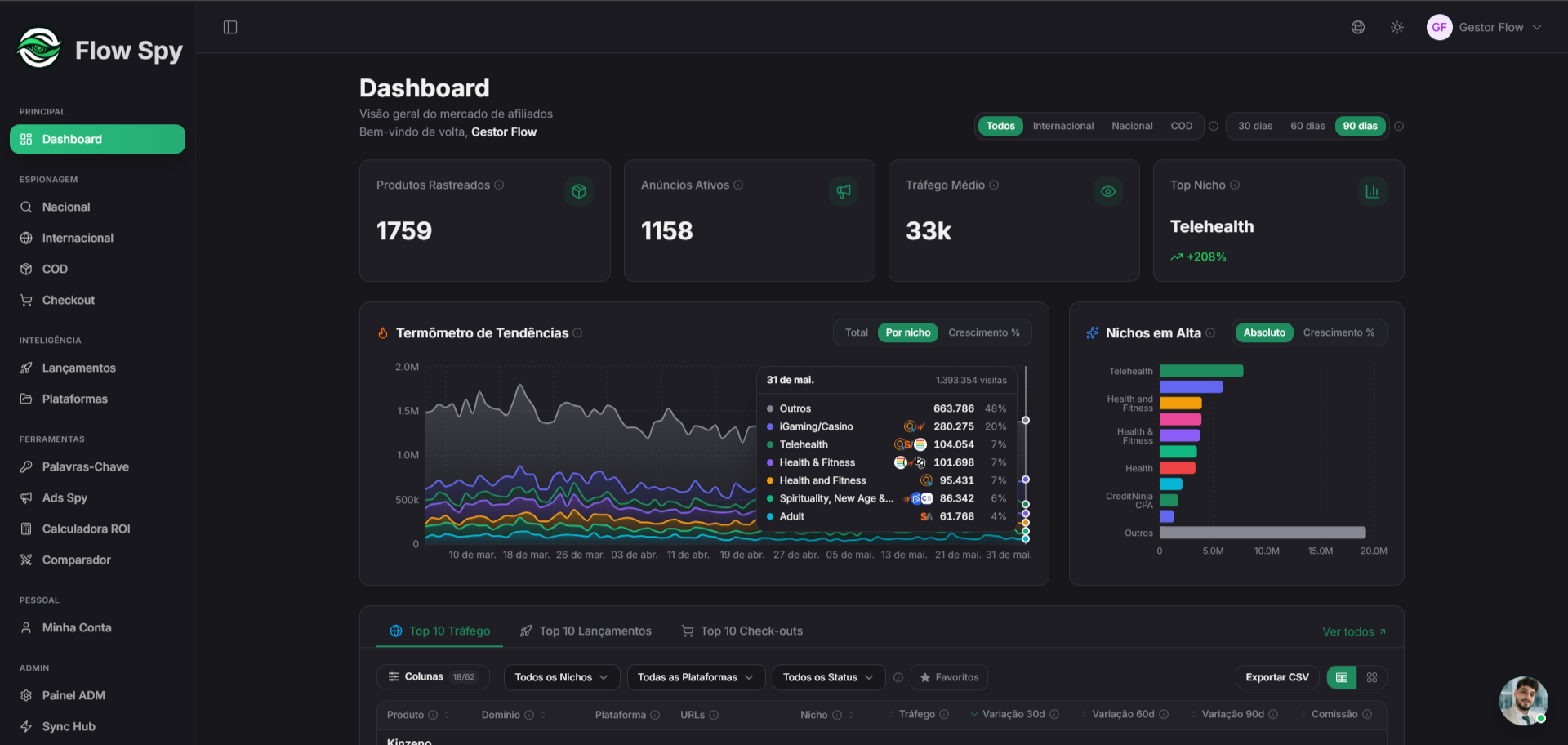Collapse the sidebar panel icon
Viewport: 1568px width, 745px height.
[230, 28]
